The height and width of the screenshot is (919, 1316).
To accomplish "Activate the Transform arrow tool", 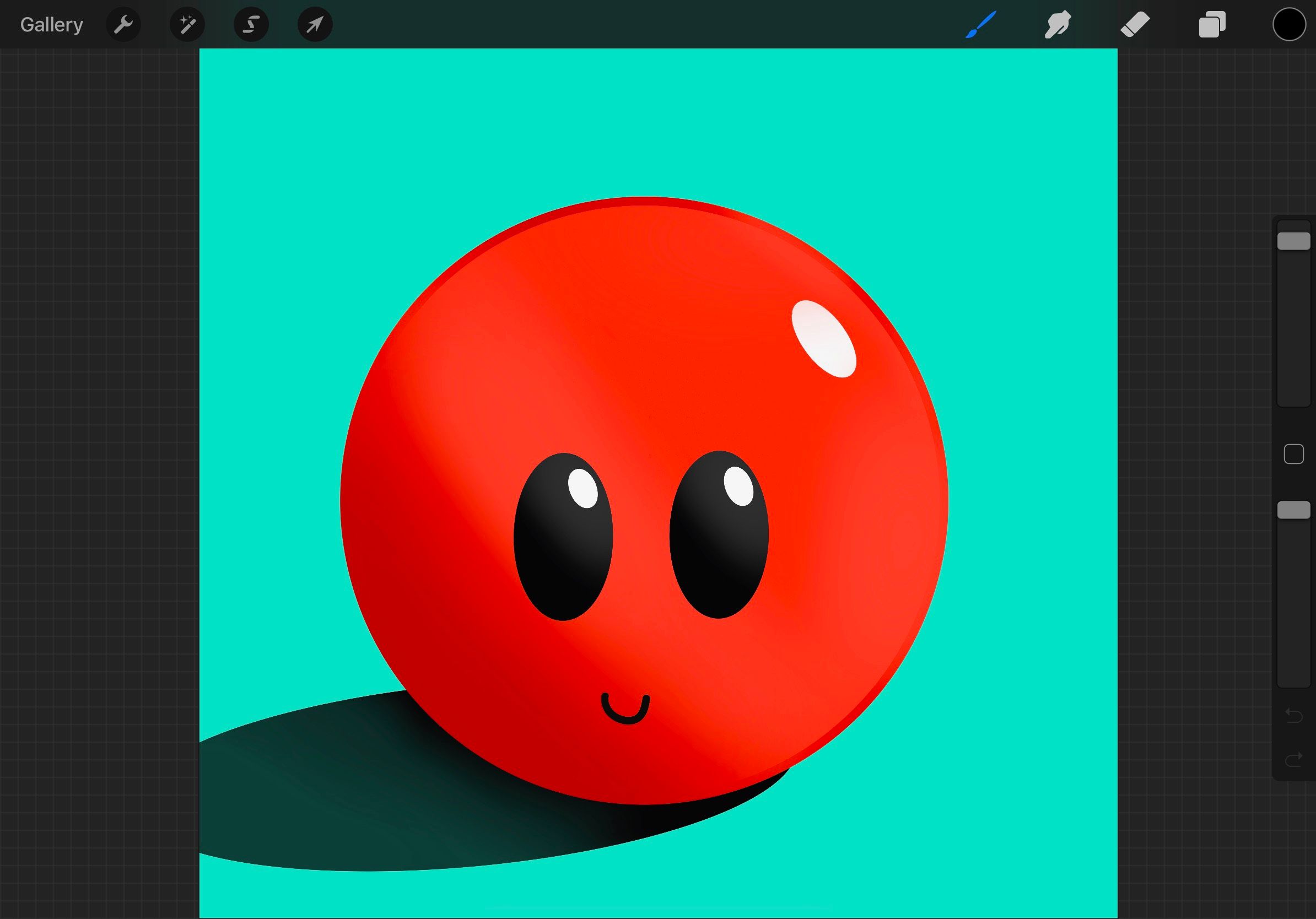I will 315,25.
